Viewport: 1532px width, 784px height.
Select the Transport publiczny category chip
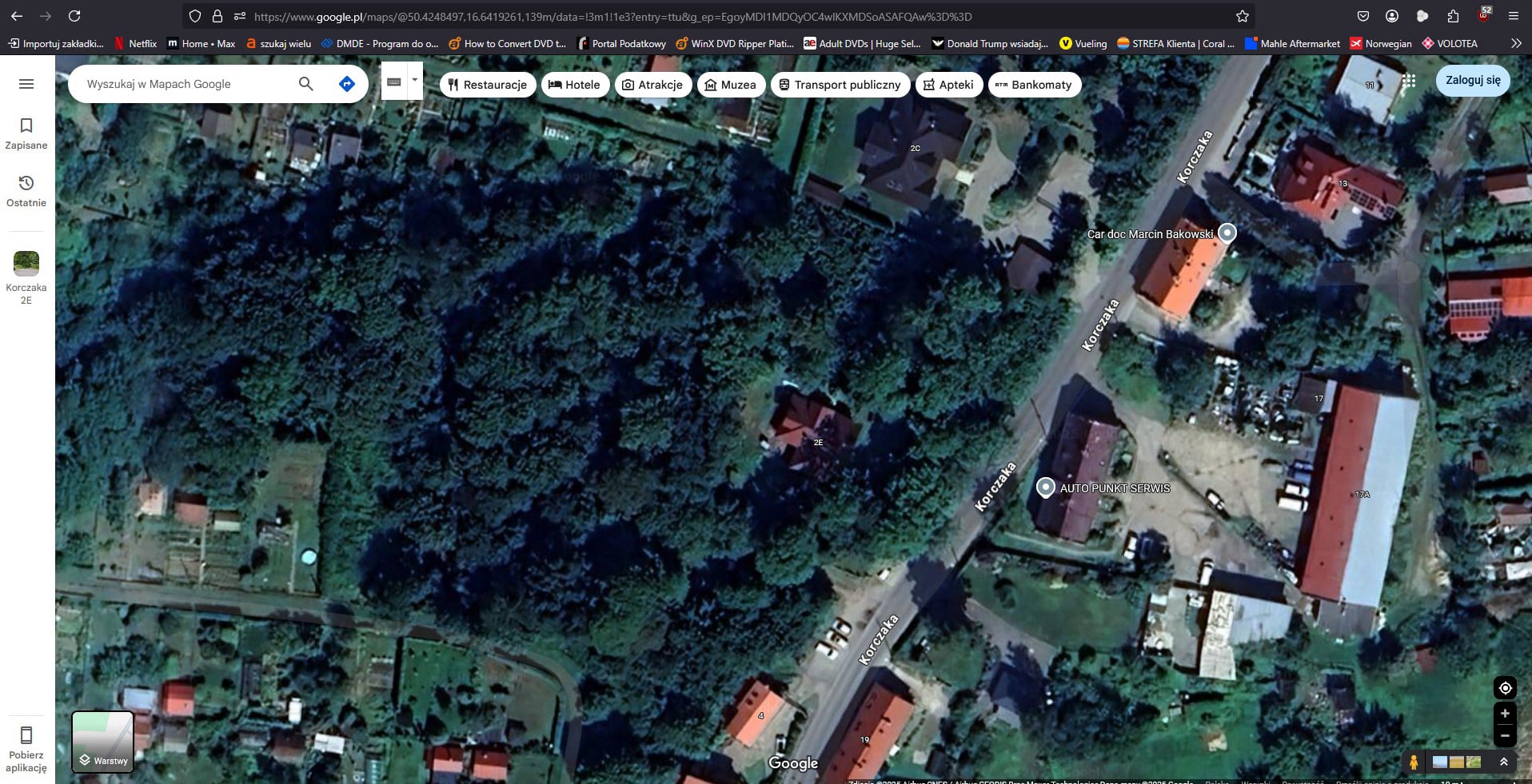[840, 85]
